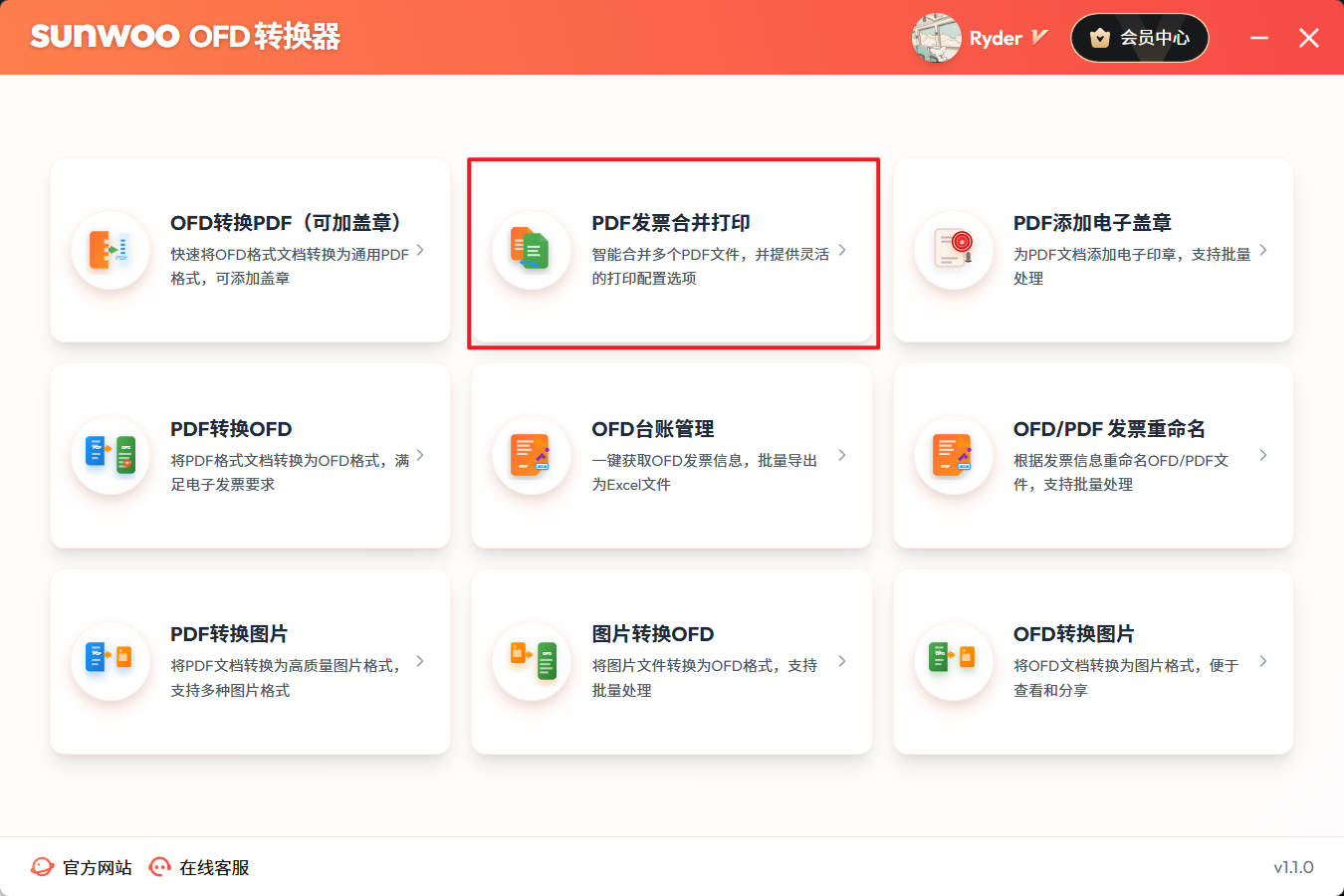Select the OFD/PDF 发票重命名 title

click(1109, 429)
